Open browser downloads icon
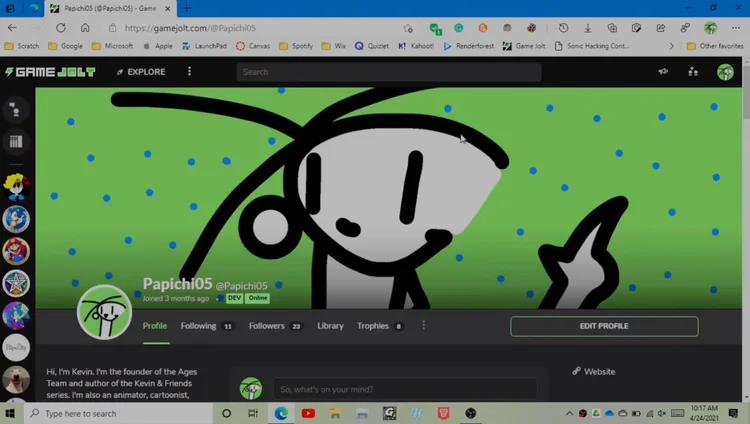750x424 pixels. coord(587,28)
